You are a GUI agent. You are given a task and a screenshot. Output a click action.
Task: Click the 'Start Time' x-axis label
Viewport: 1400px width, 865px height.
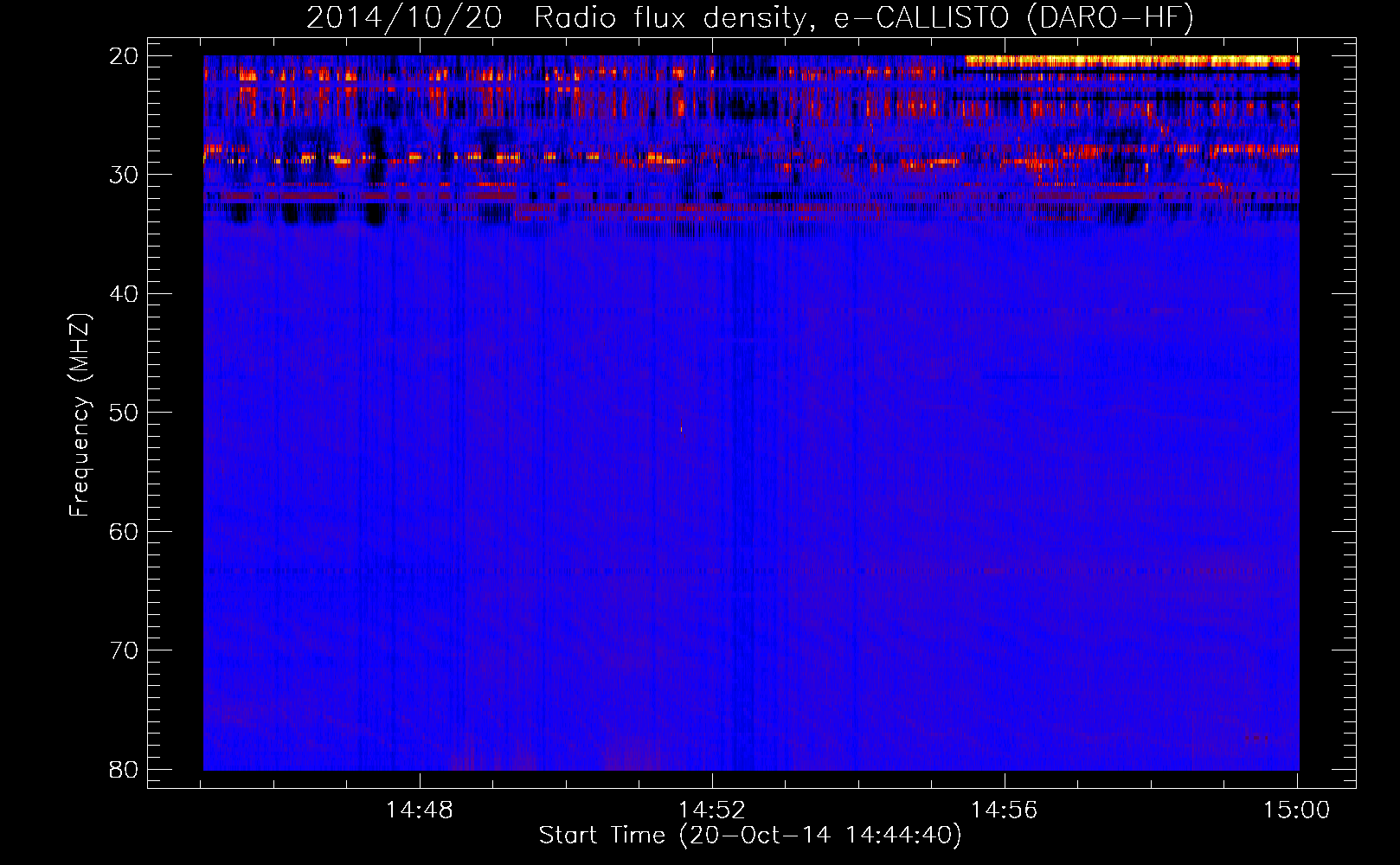click(x=750, y=836)
